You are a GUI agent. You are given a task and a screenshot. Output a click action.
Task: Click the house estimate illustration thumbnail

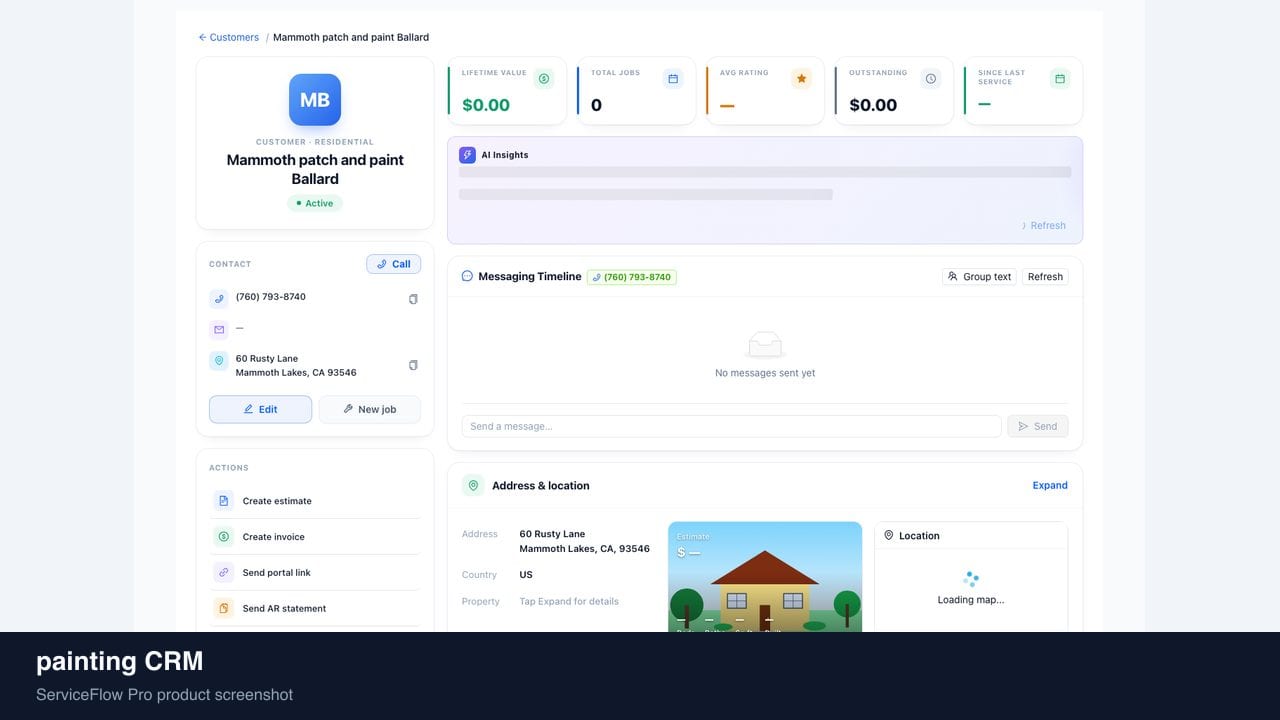[765, 577]
